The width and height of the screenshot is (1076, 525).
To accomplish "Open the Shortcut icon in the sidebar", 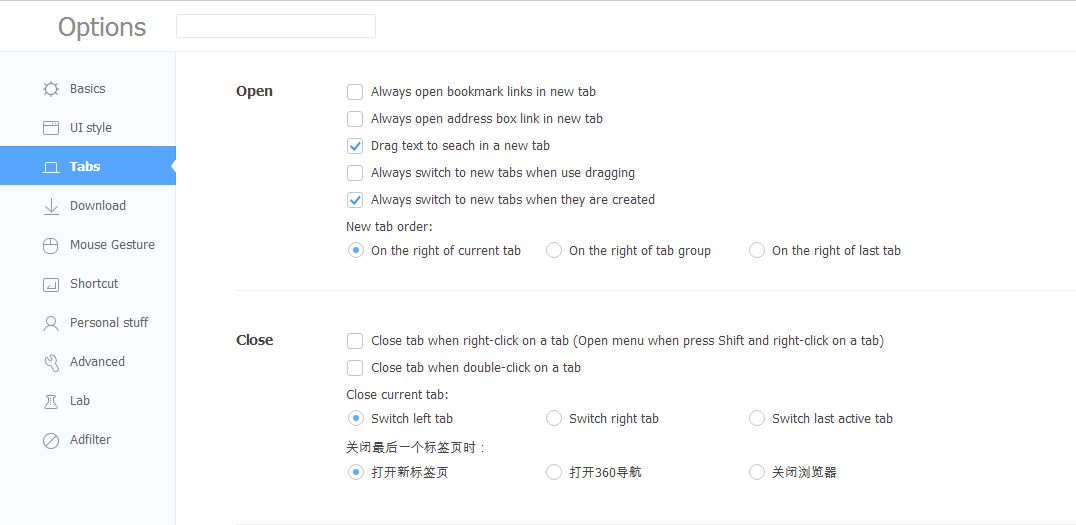I will click(51, 284).
